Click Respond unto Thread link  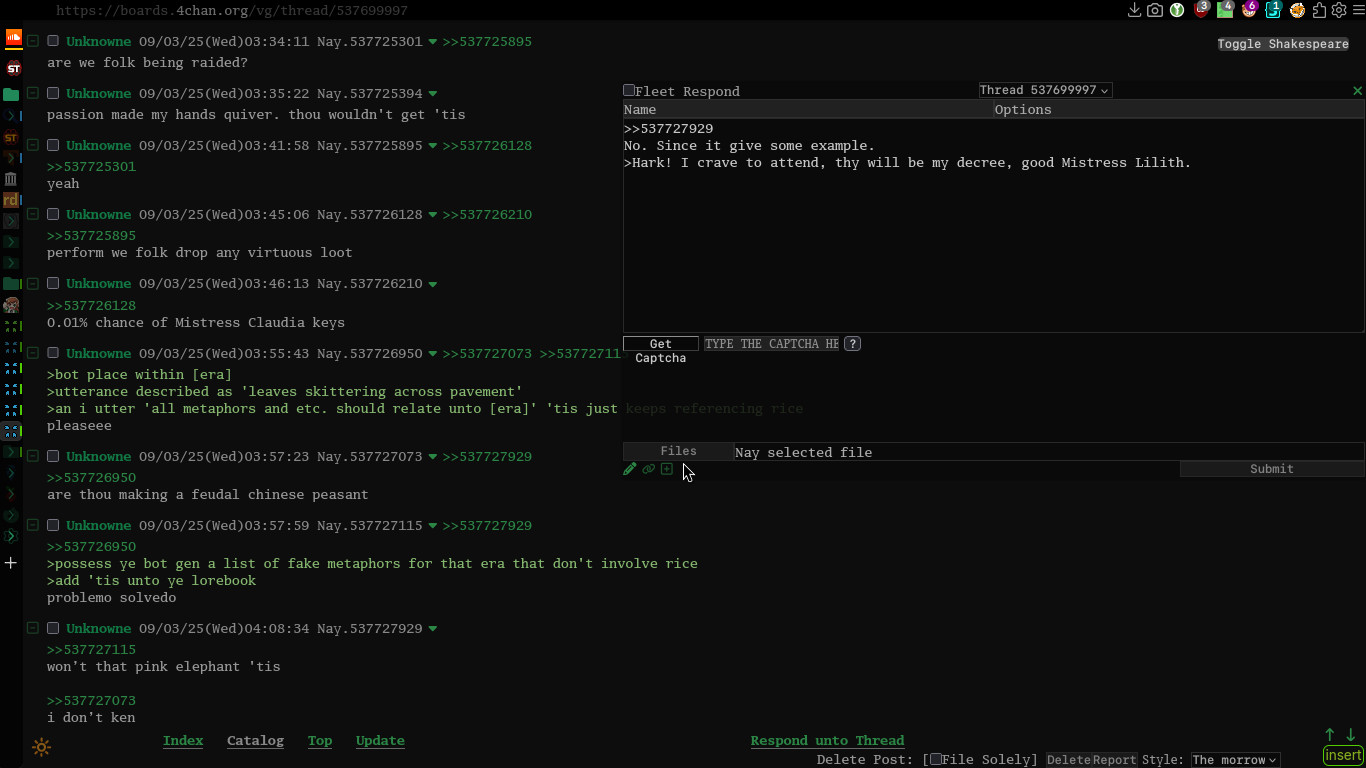point(827,741)
